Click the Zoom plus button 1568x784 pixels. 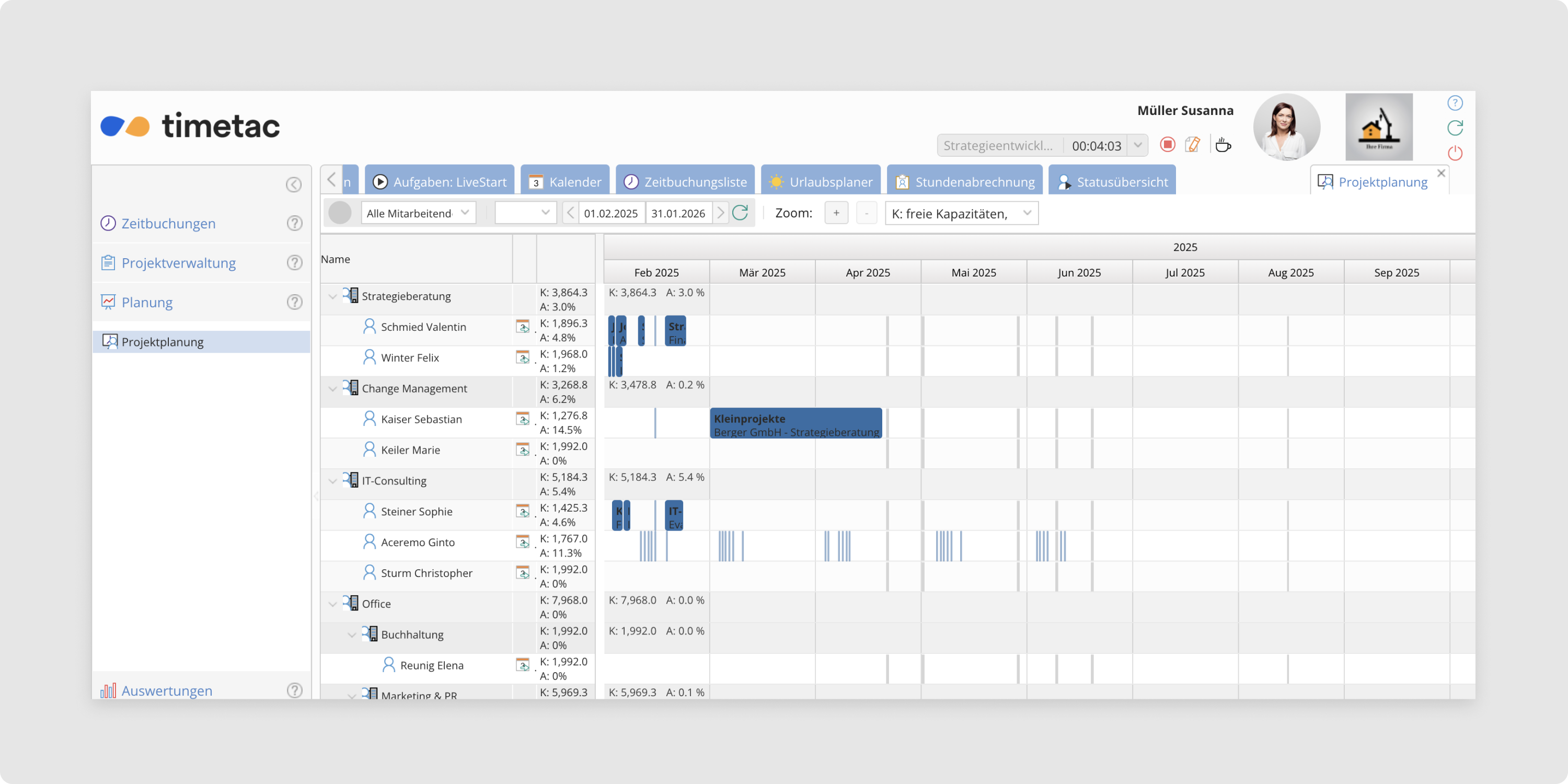click(836, 213)
